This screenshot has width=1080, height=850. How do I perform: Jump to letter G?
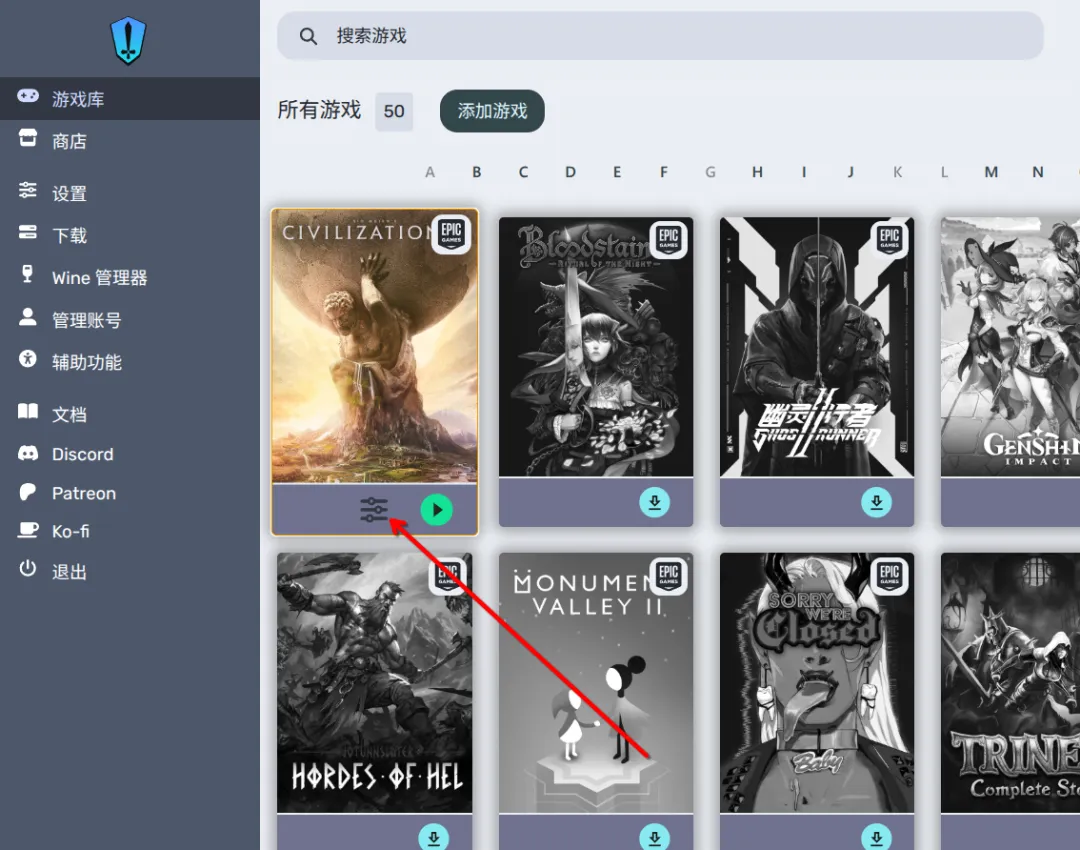[710, 172]
